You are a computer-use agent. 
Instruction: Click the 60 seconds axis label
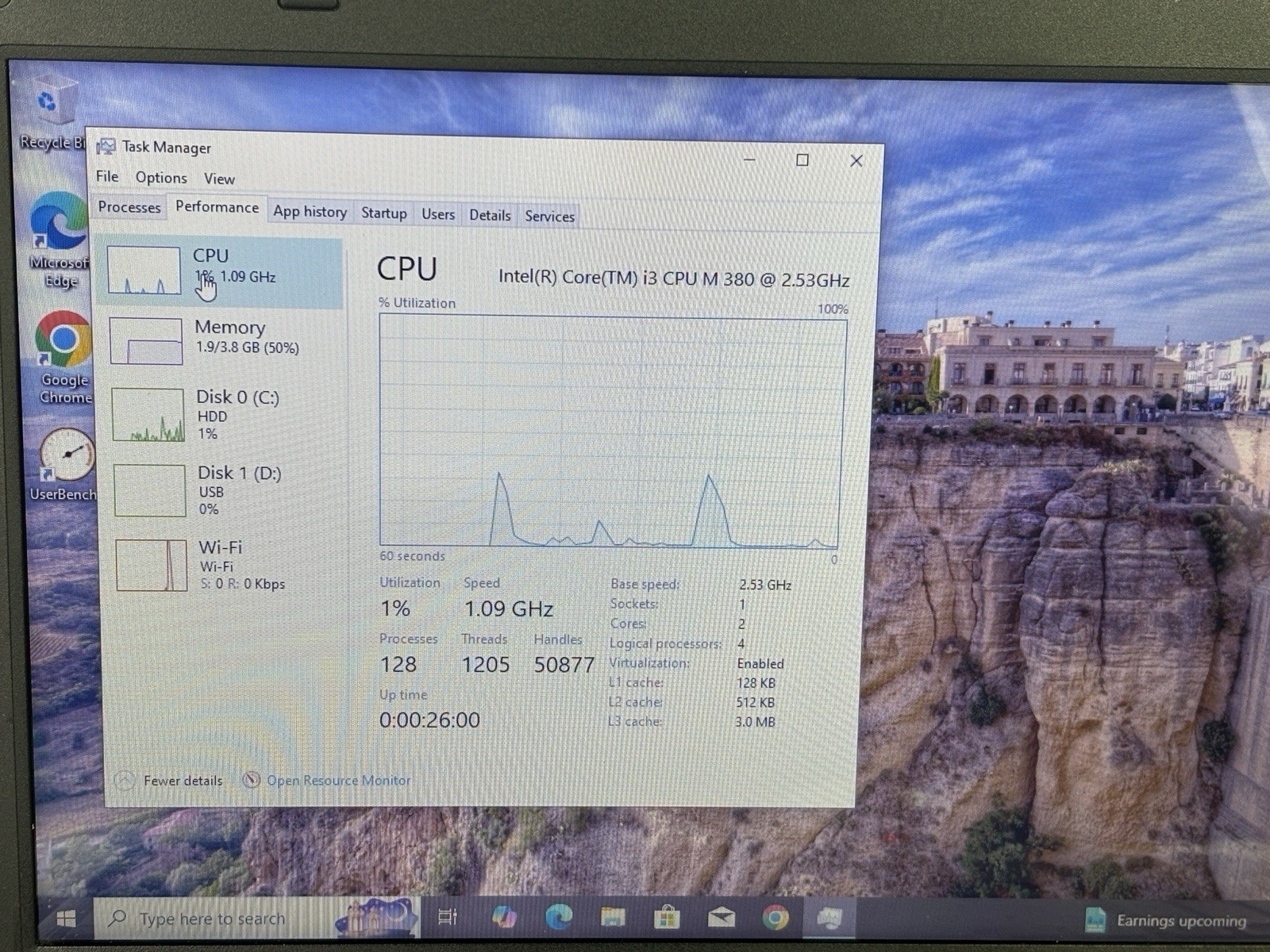[x=412, y=556]
